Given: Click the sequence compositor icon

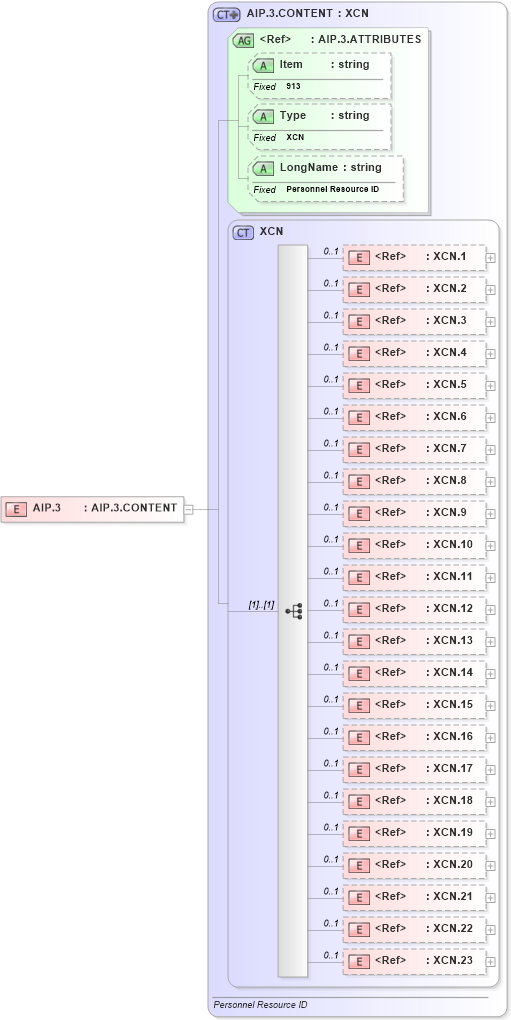Looking at the screenshot, I should click(293, 611).
